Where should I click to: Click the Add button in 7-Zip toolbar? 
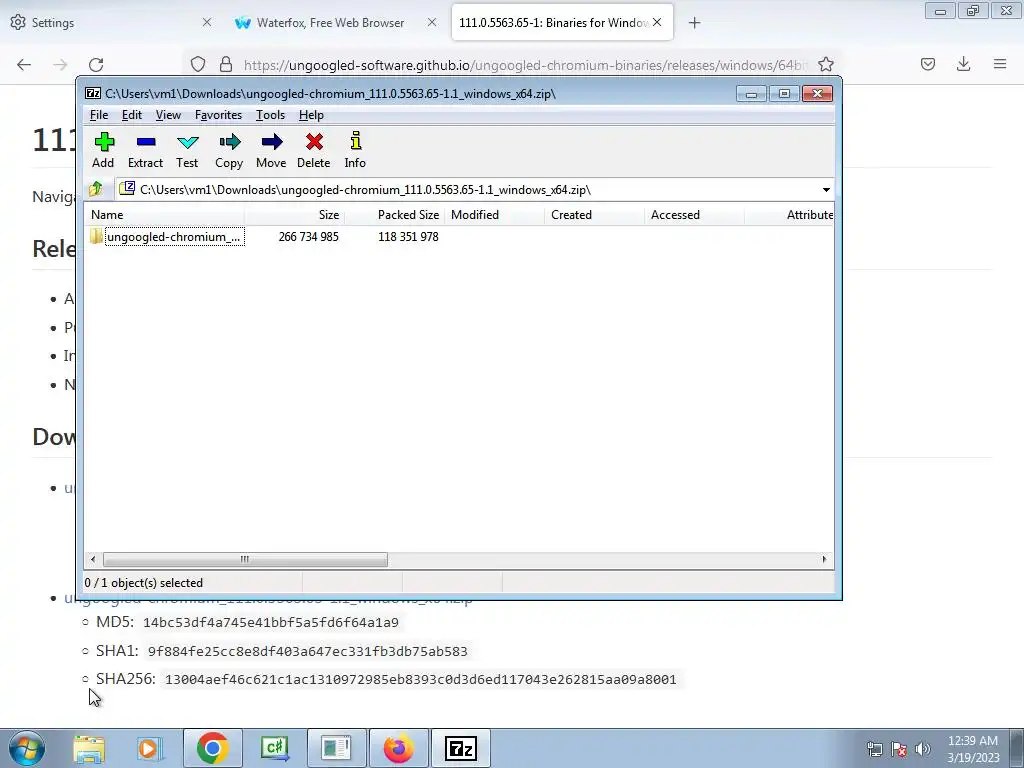(x=103, y=150)
